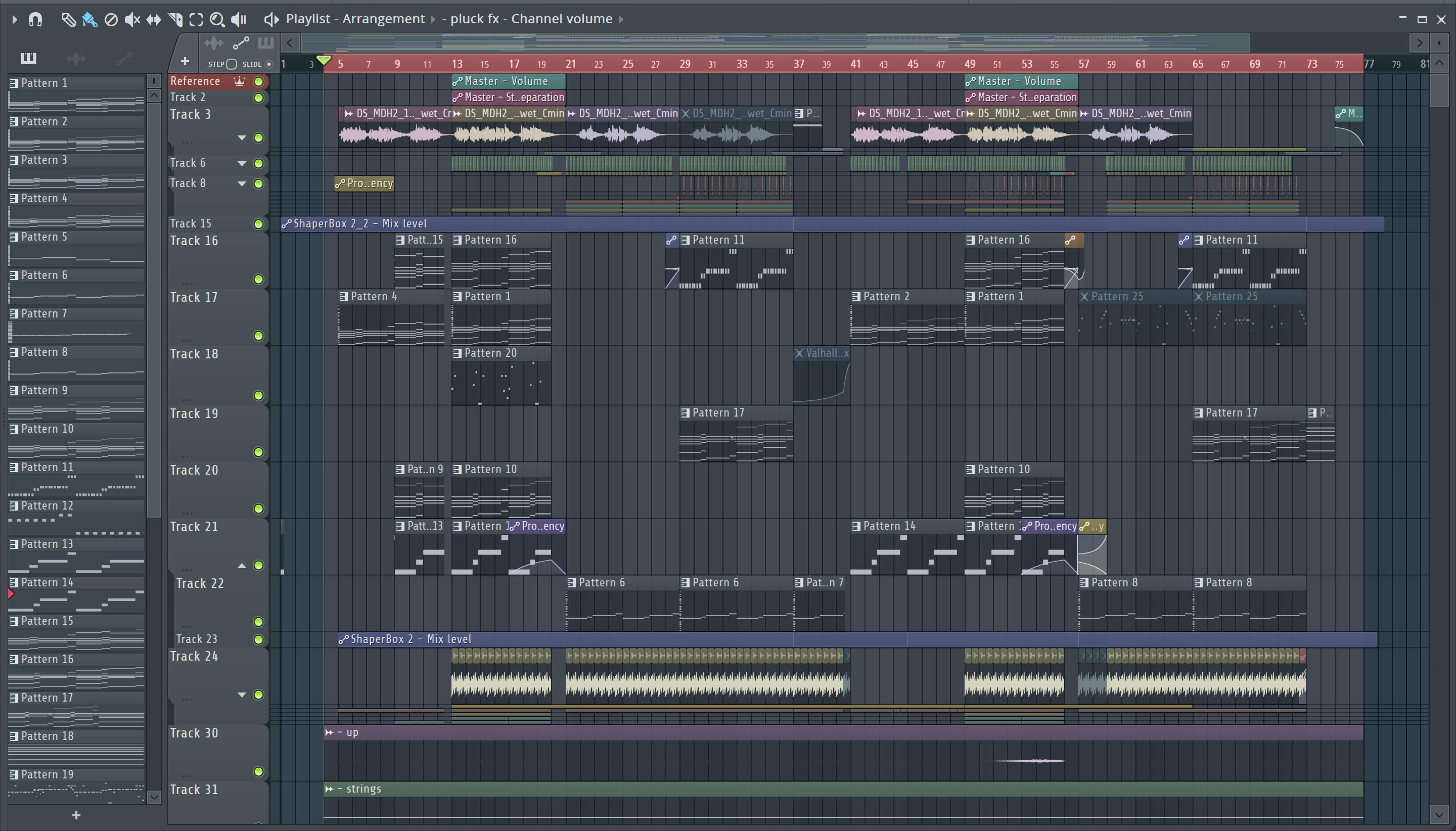Click the Track 19 name label
This screenshot has width=1456, height=831.
click(194, 413)
